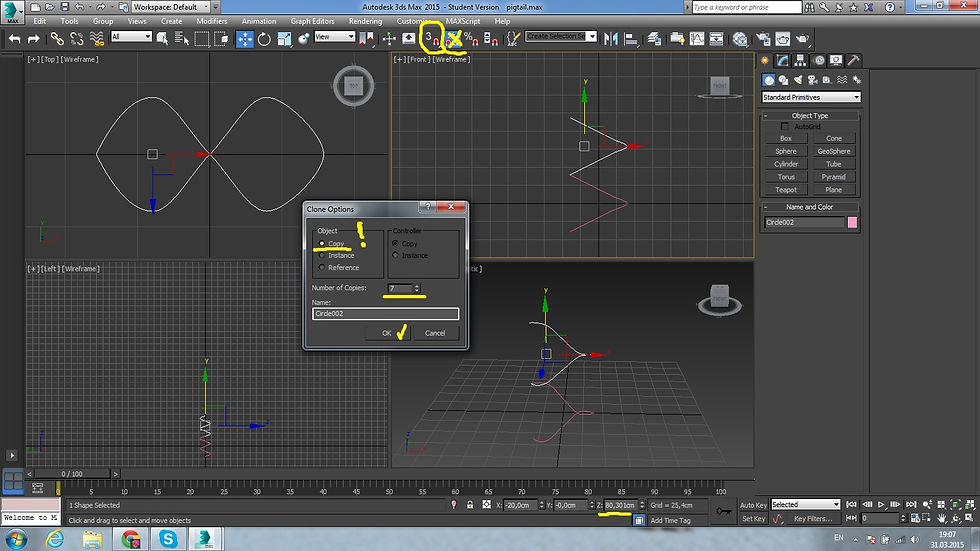Screen dimensions: 980x551
Task: Open the Graph Editors menu
Action: click(x=312, y=21)
